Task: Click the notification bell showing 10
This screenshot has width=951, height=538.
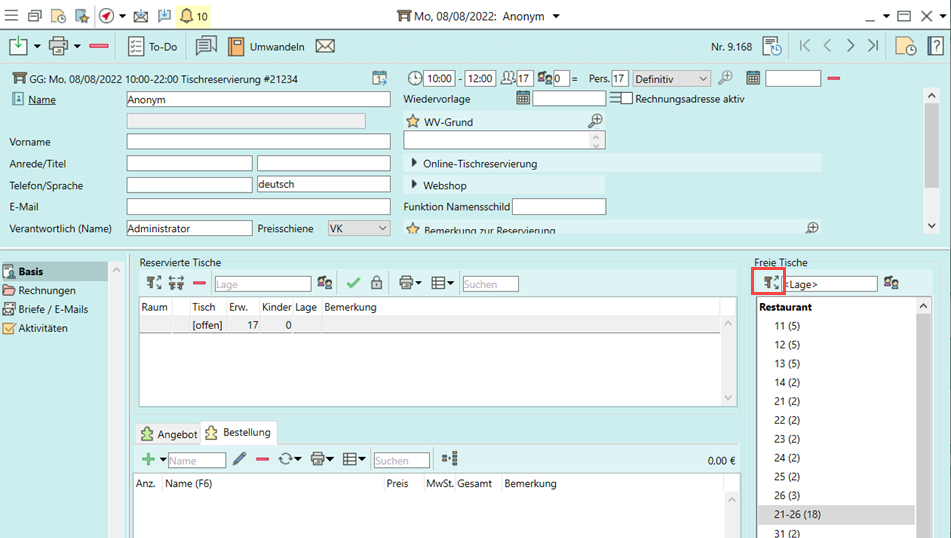Action: click(193, 16)
